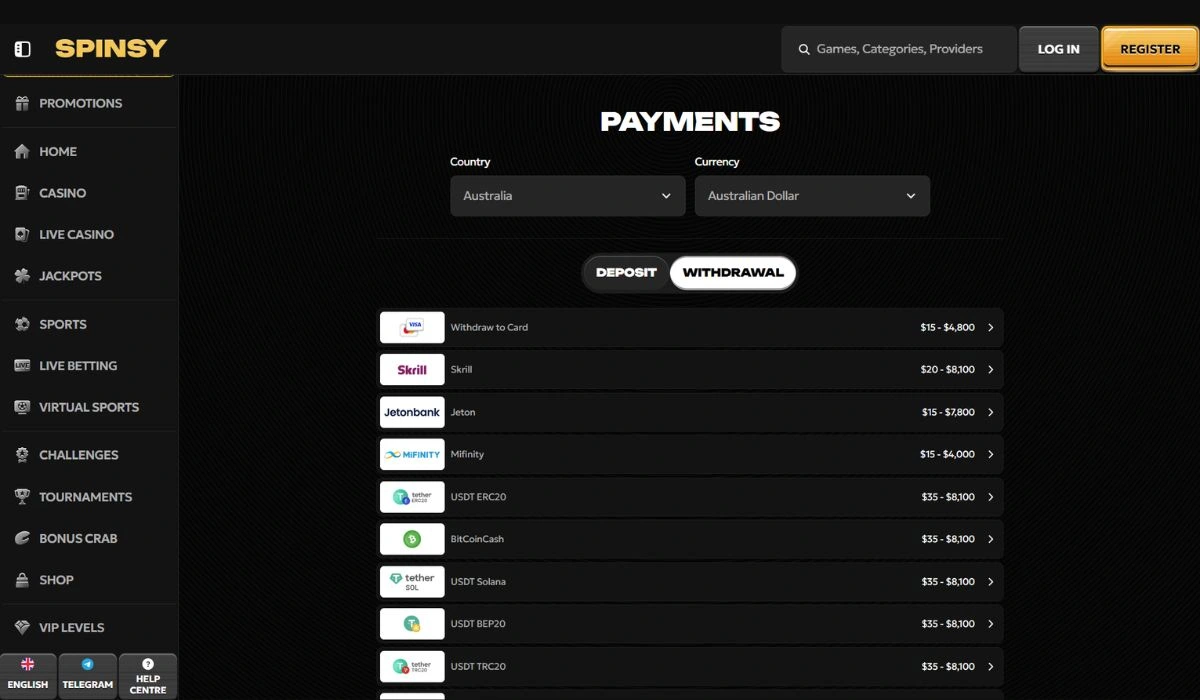
Task: Open the Telegram button
Action: coord(87,675)
